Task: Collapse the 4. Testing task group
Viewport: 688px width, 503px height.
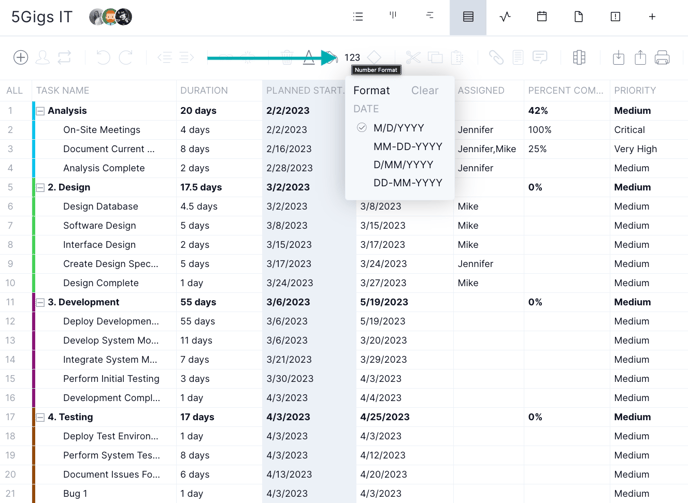Action: [x=40, y=417]
